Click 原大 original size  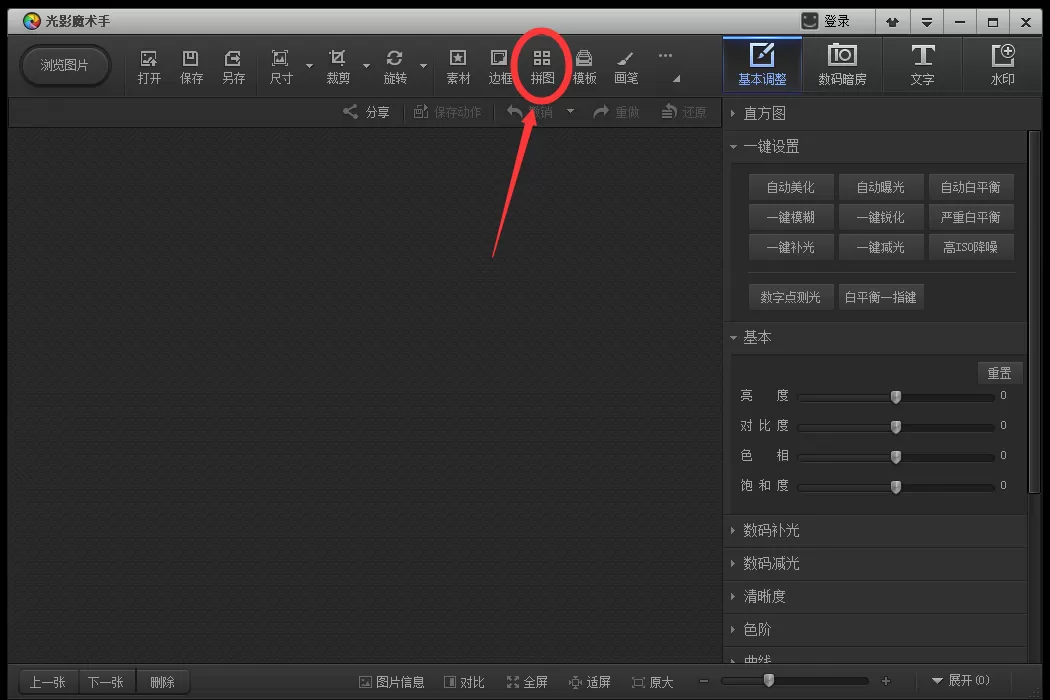click(652, 682)
